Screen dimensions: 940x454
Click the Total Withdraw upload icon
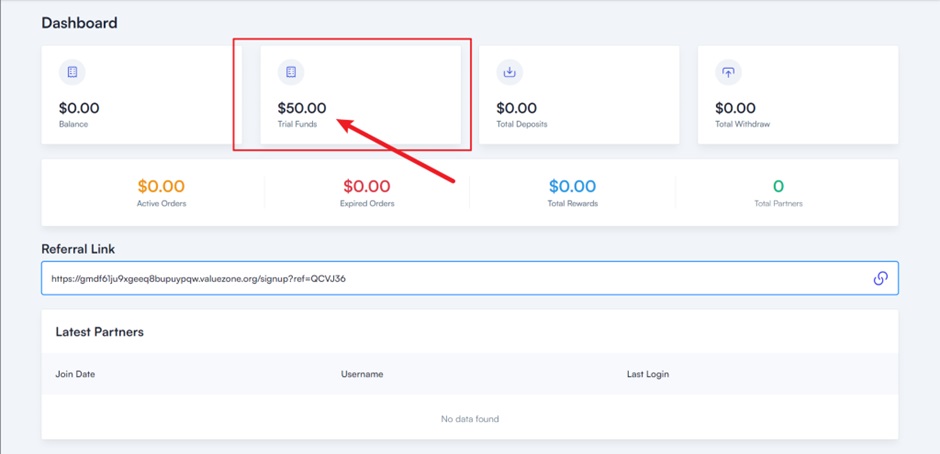pos(728,72)
